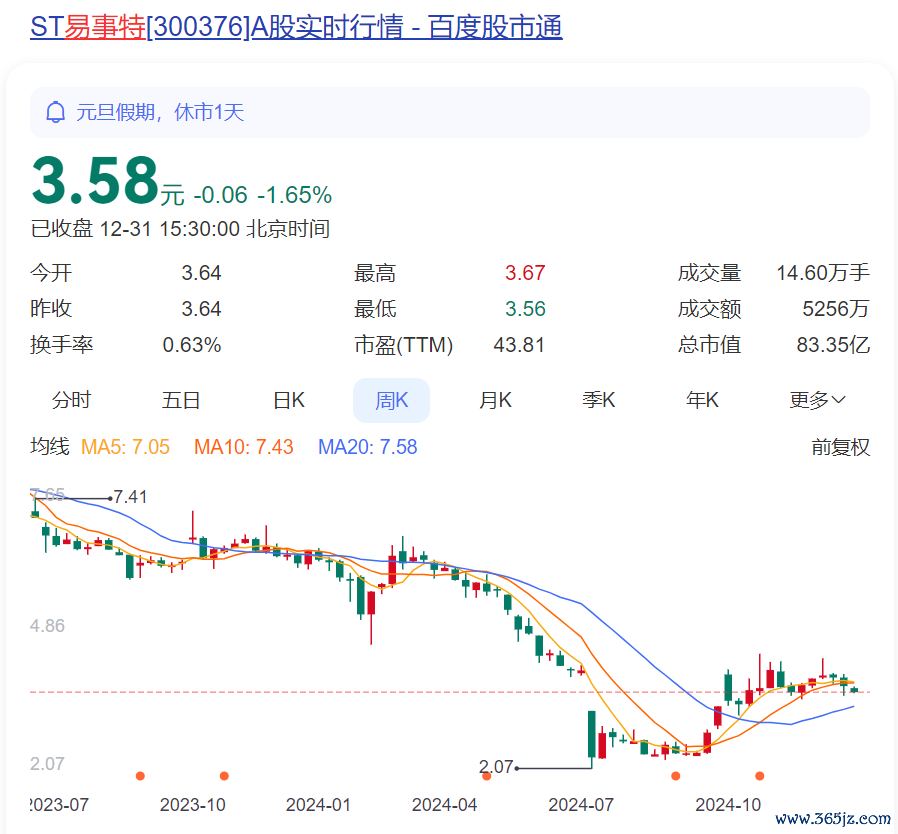Switch to the 分时 chart tab

(x=71, y=400)
